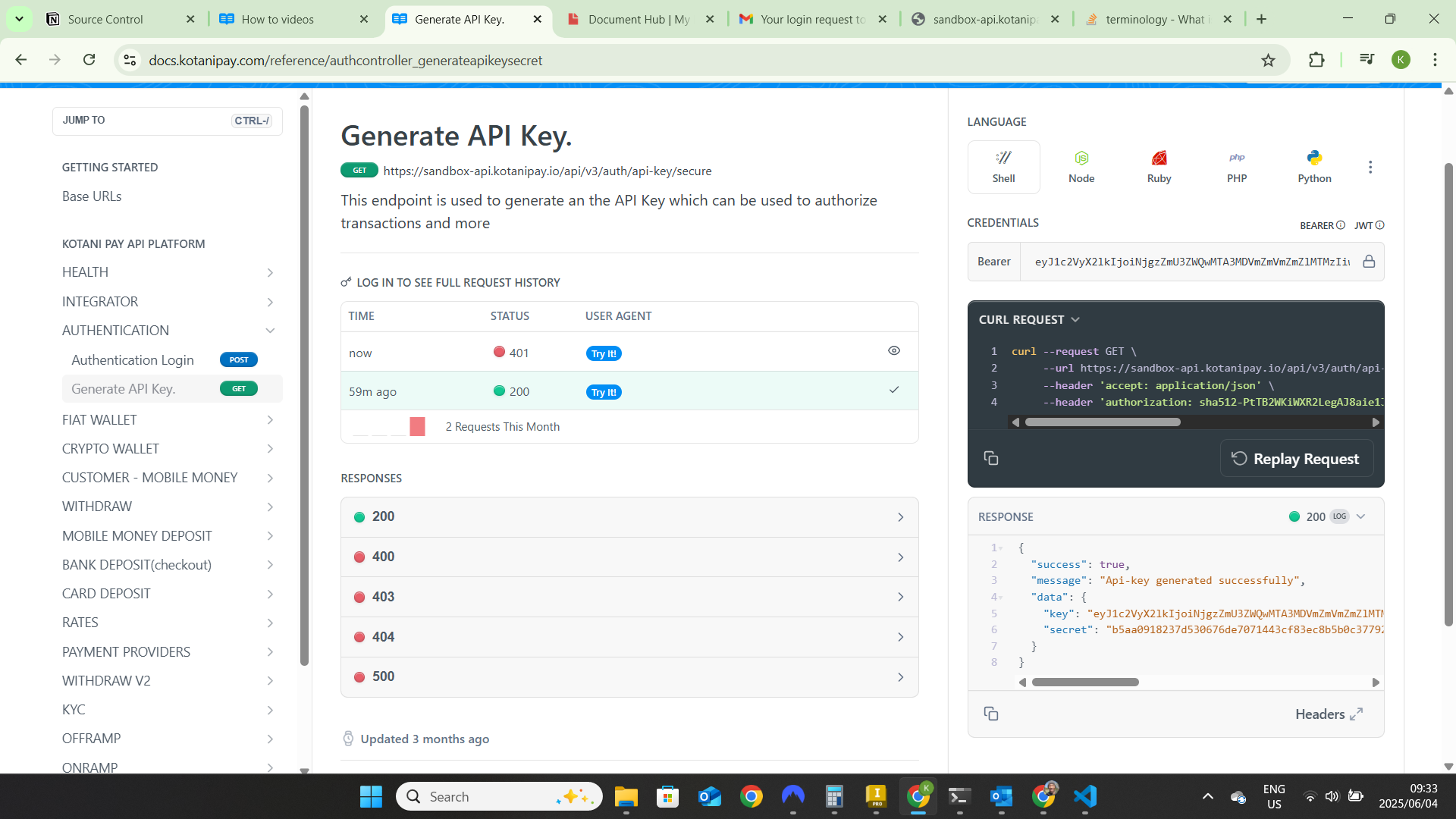Click Try It on the 401 row
Viewport: 1456px width, 819px height.
pyautogui.click(x=604, y=353)
